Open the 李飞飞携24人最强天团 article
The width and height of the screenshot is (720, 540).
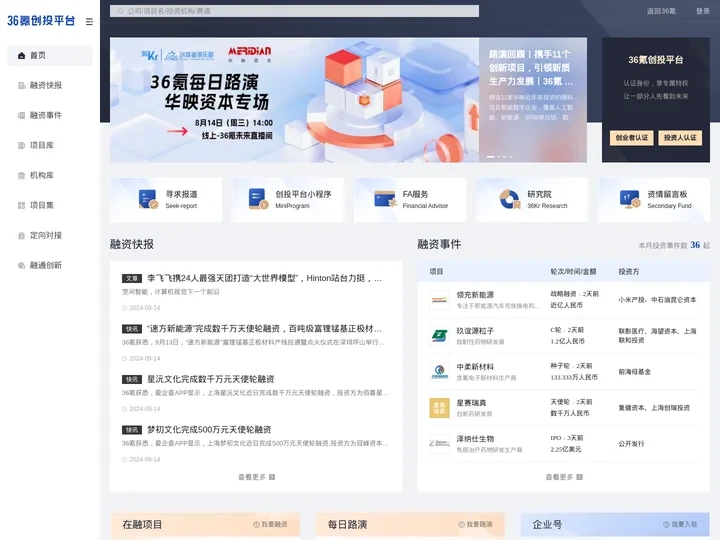point(264,278)
